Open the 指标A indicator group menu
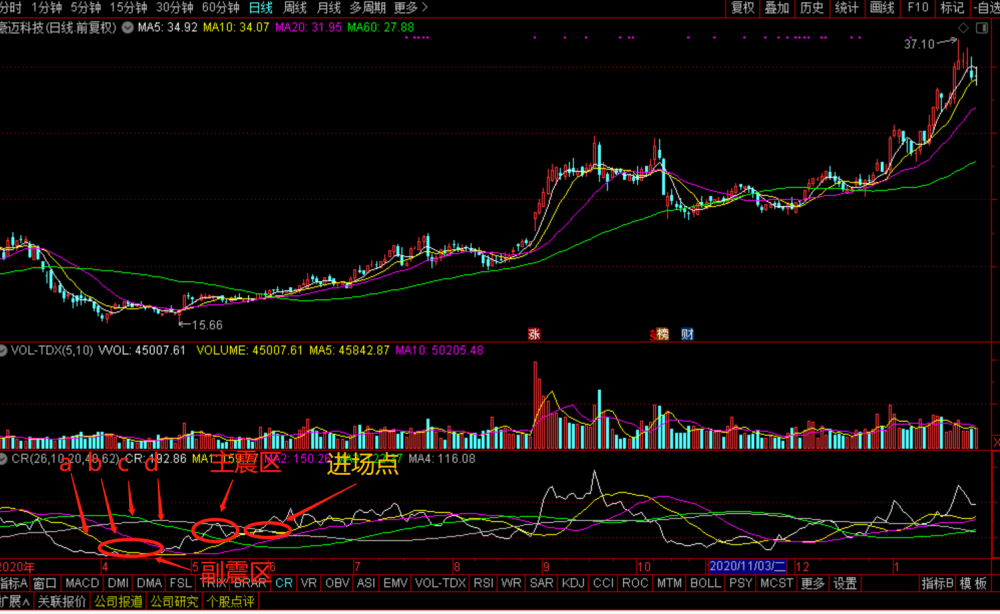 point(14,583)
